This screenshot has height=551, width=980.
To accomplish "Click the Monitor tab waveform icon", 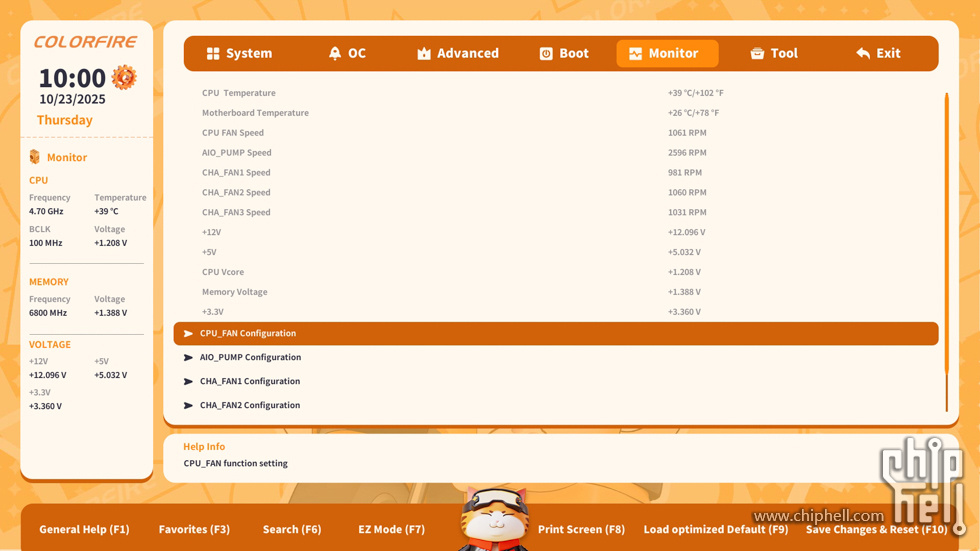I will (x=635, y=54).
